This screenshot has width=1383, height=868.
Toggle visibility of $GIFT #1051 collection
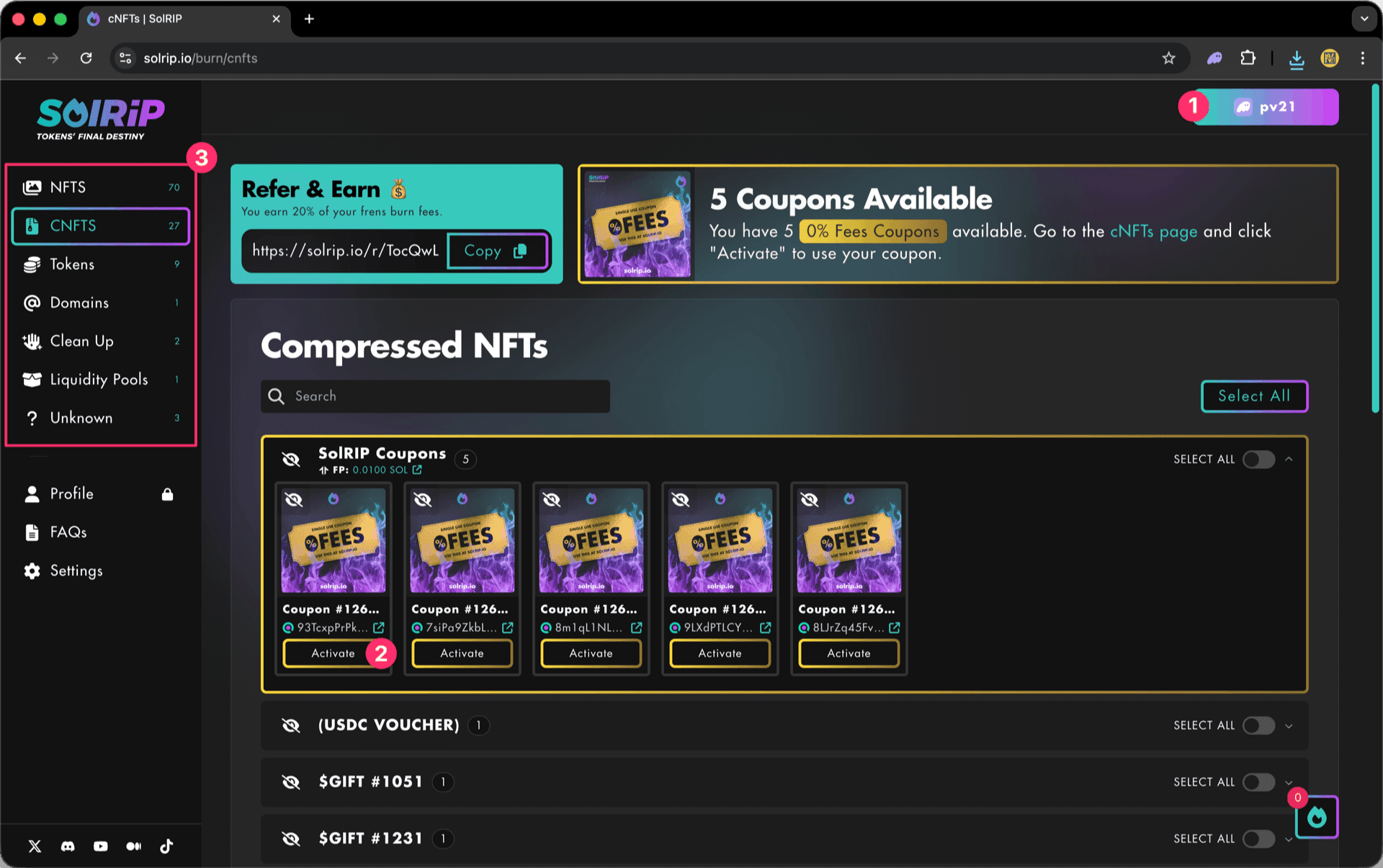(x=291, y=782)
